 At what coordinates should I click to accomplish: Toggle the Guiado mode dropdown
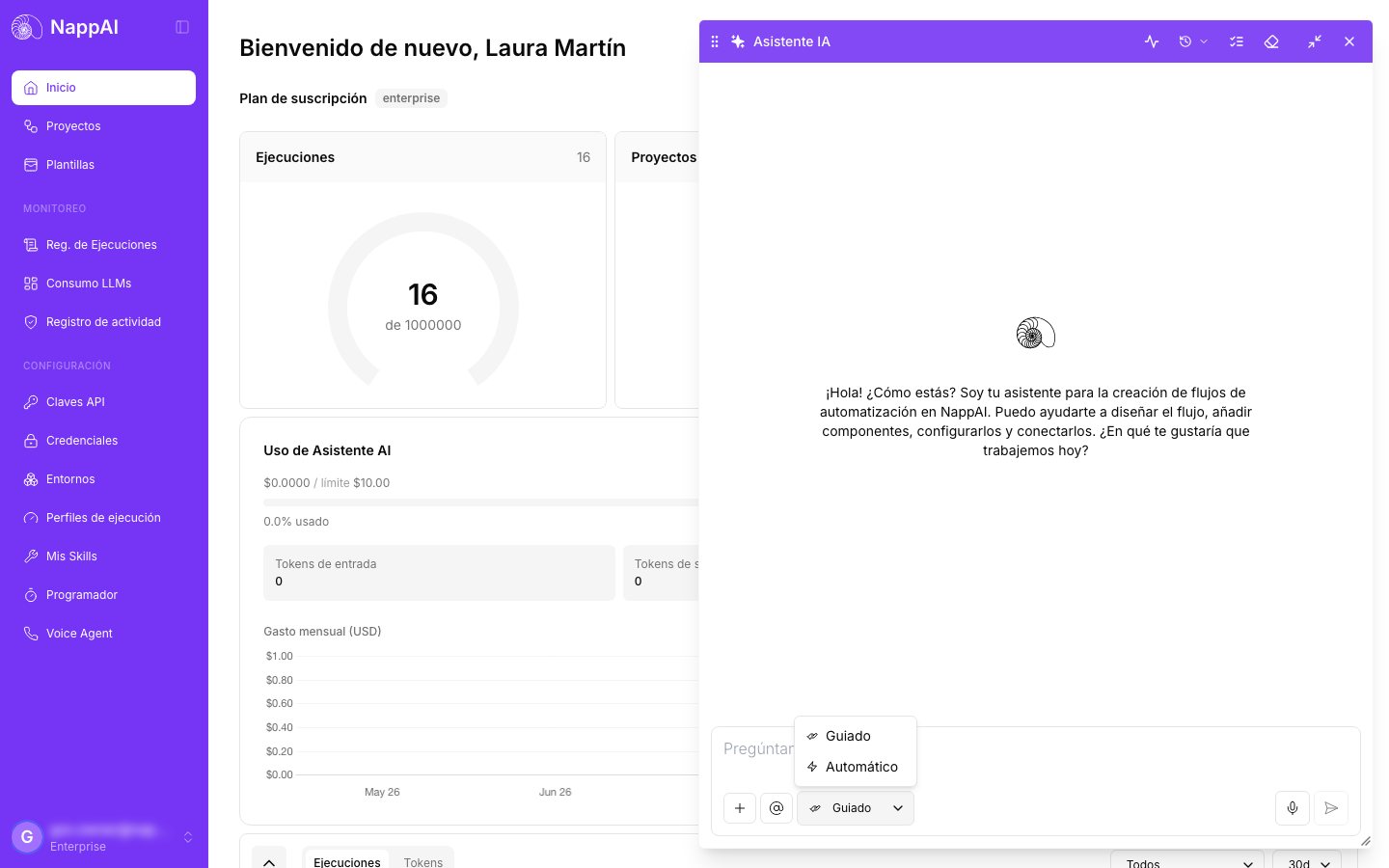tap(856, 808)
